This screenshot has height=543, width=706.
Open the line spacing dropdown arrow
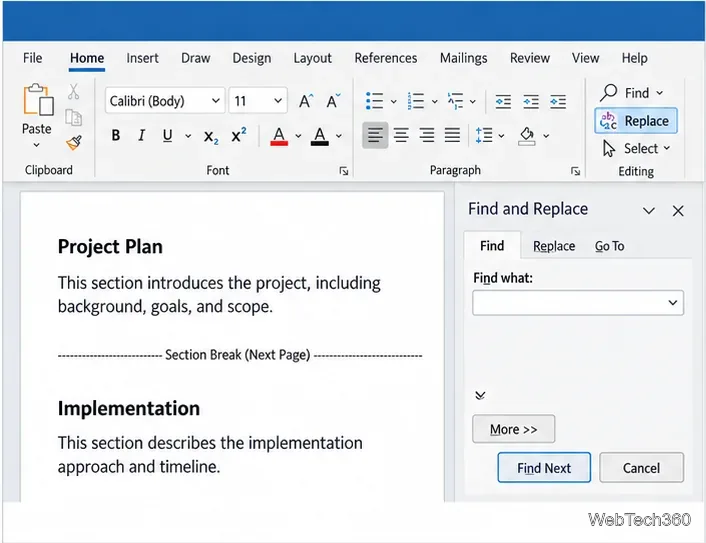point(501,136)
